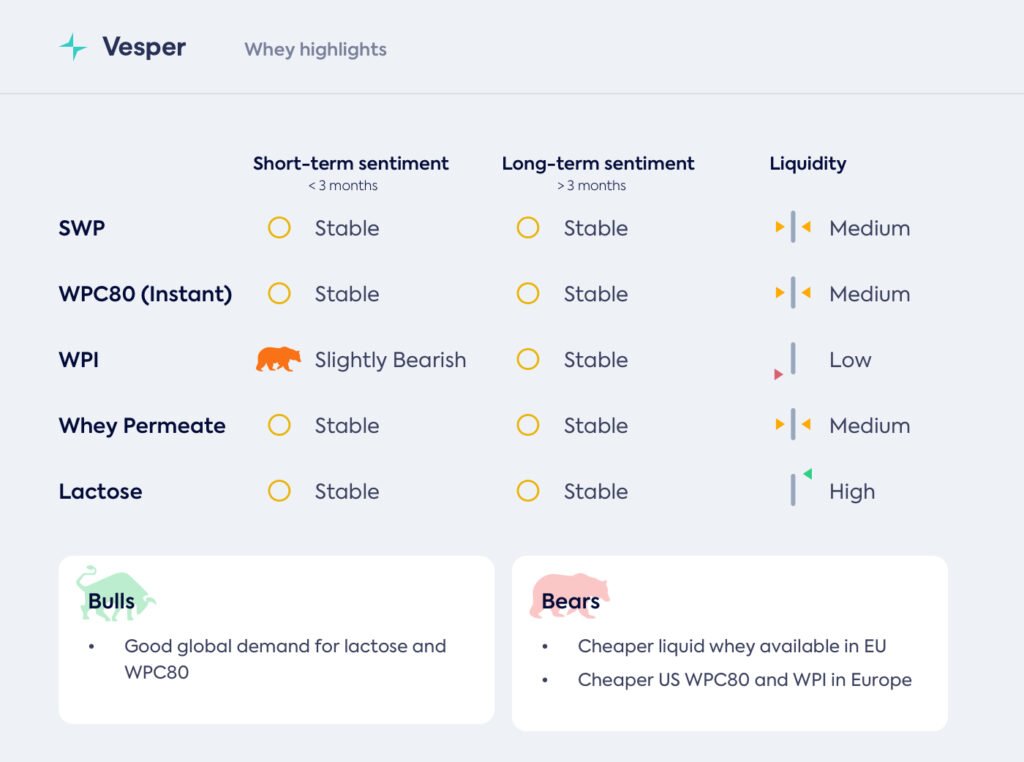Click the Whey Permeate medium liquidity icon

click(793, 425)
